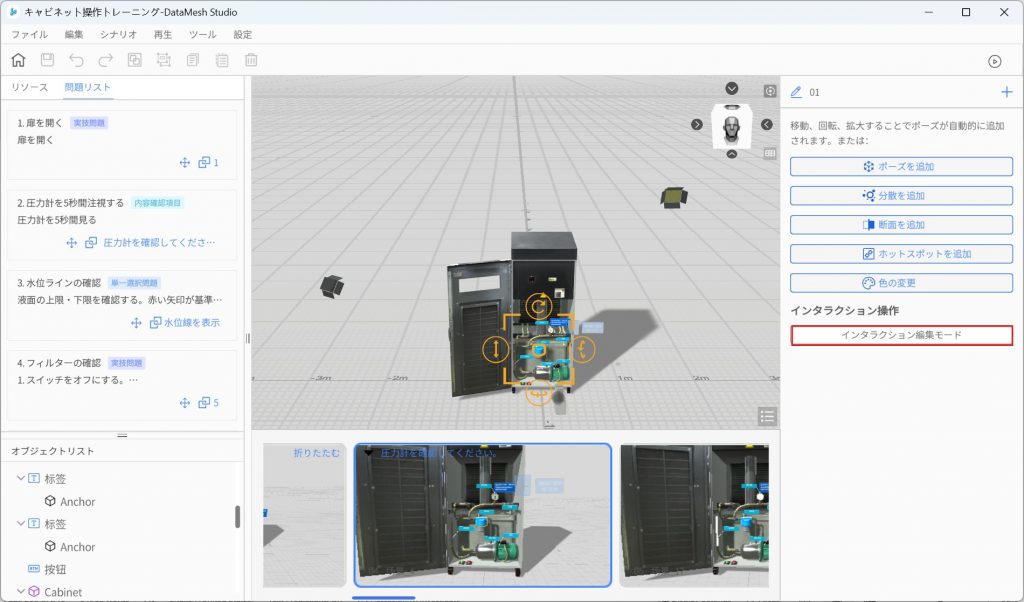Click the Home icon in the toolbar

pos(18,60)
